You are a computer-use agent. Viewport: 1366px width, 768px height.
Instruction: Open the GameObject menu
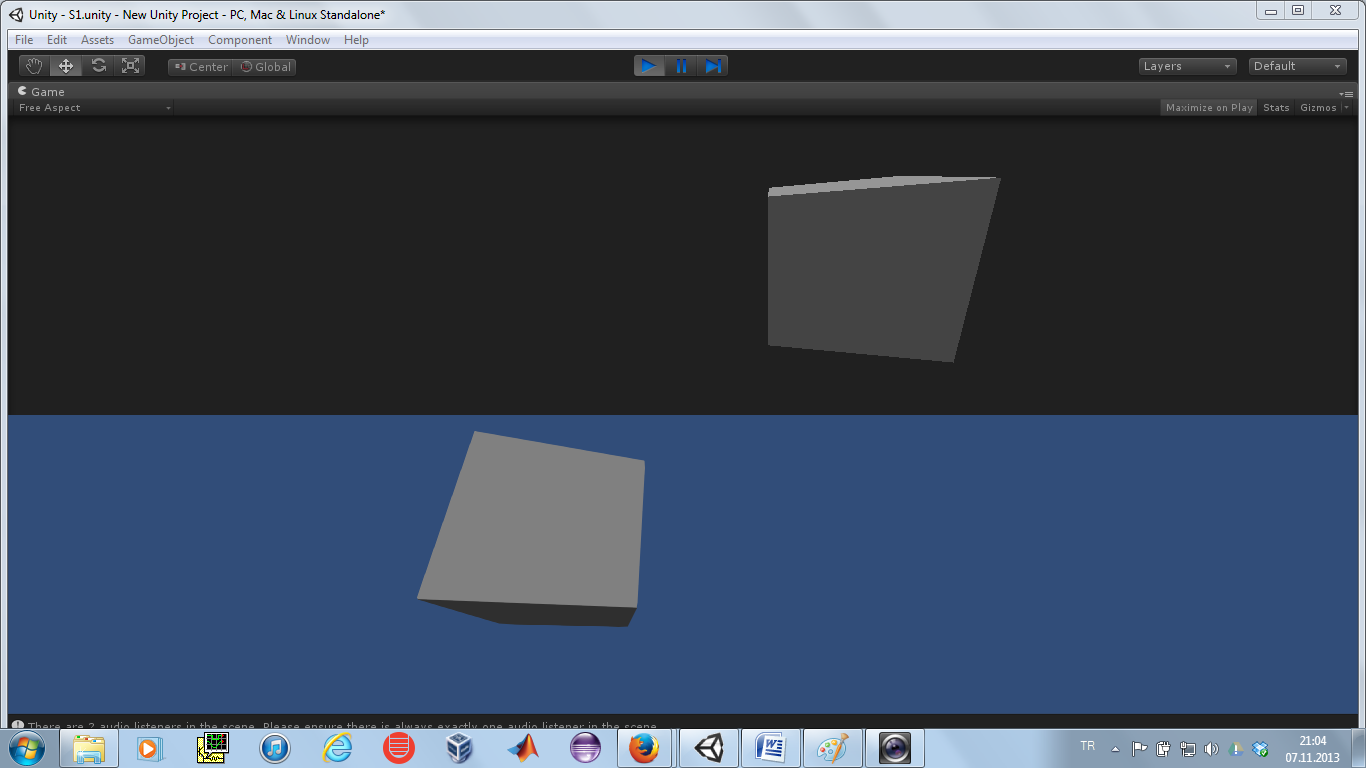161,40
